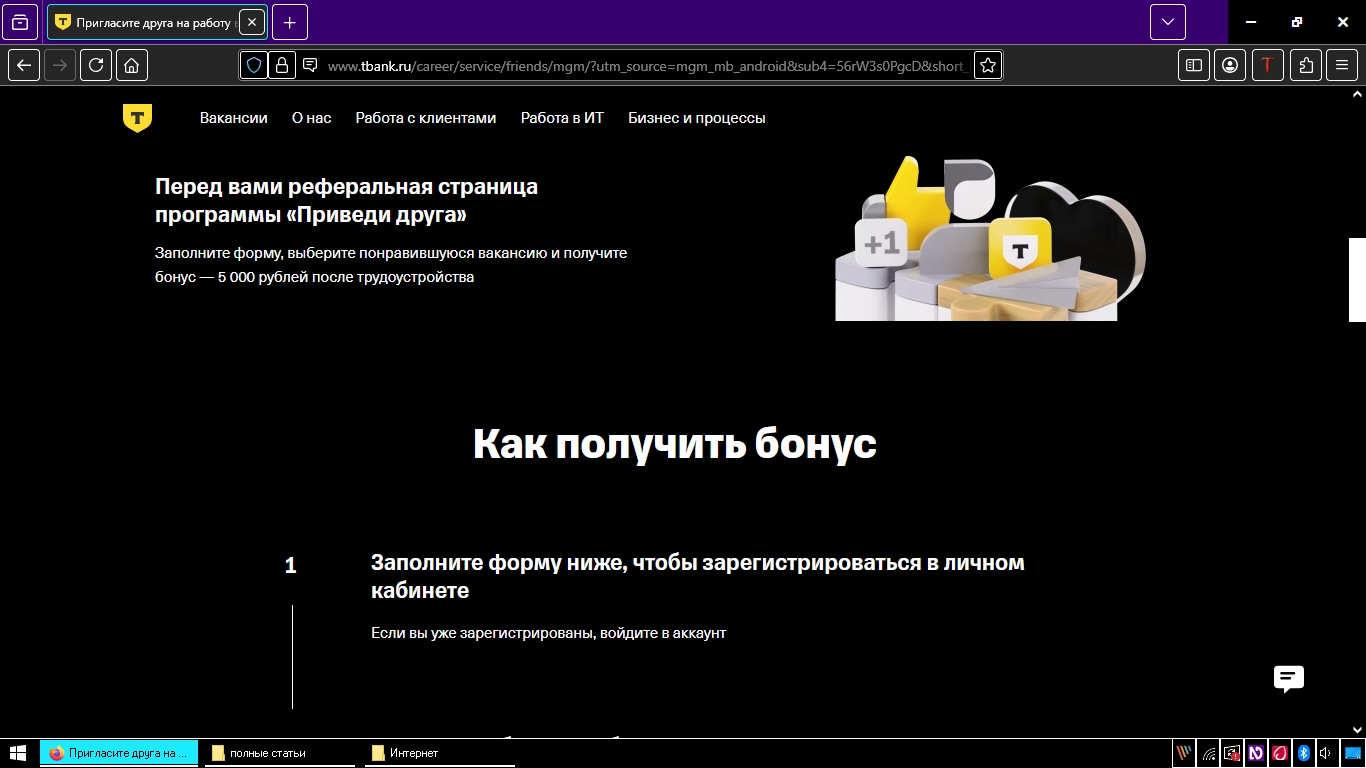
Task: Bookmark this page with the star
Action: pyautogui.click(x=988, y=65)
